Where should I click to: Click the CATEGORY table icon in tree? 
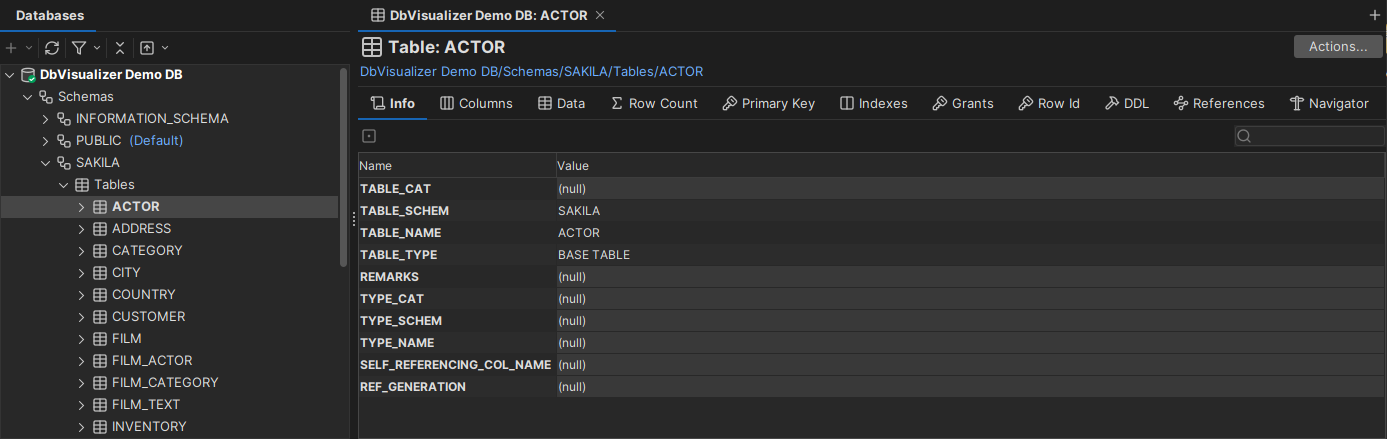point(100,251)
